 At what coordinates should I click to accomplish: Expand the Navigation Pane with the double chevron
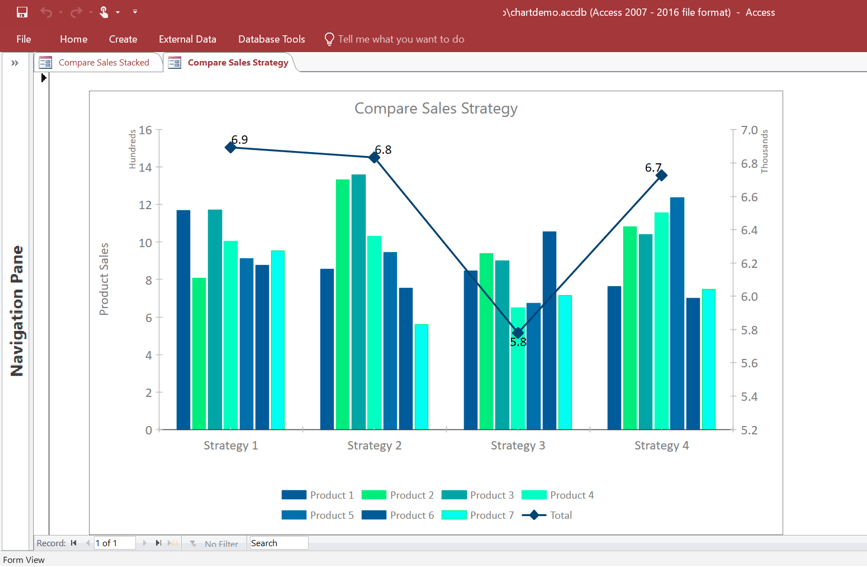coord(15,63)
